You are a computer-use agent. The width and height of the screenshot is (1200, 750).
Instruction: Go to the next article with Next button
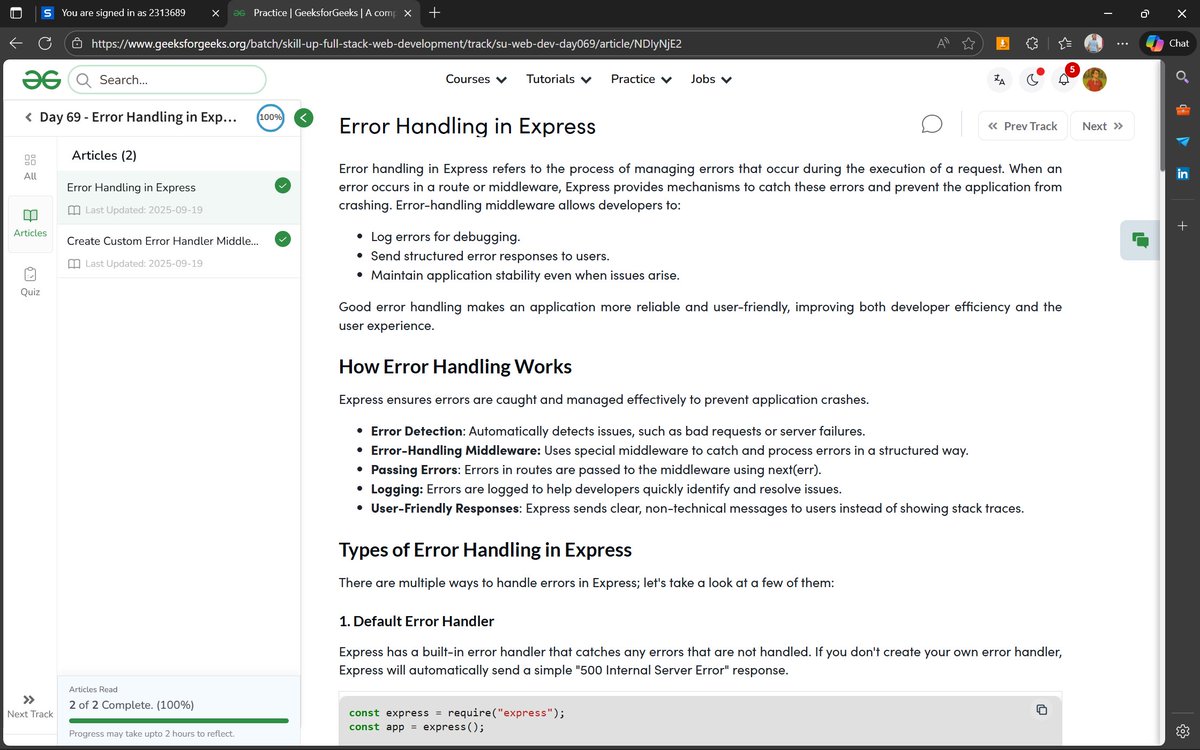[1101, 125]
